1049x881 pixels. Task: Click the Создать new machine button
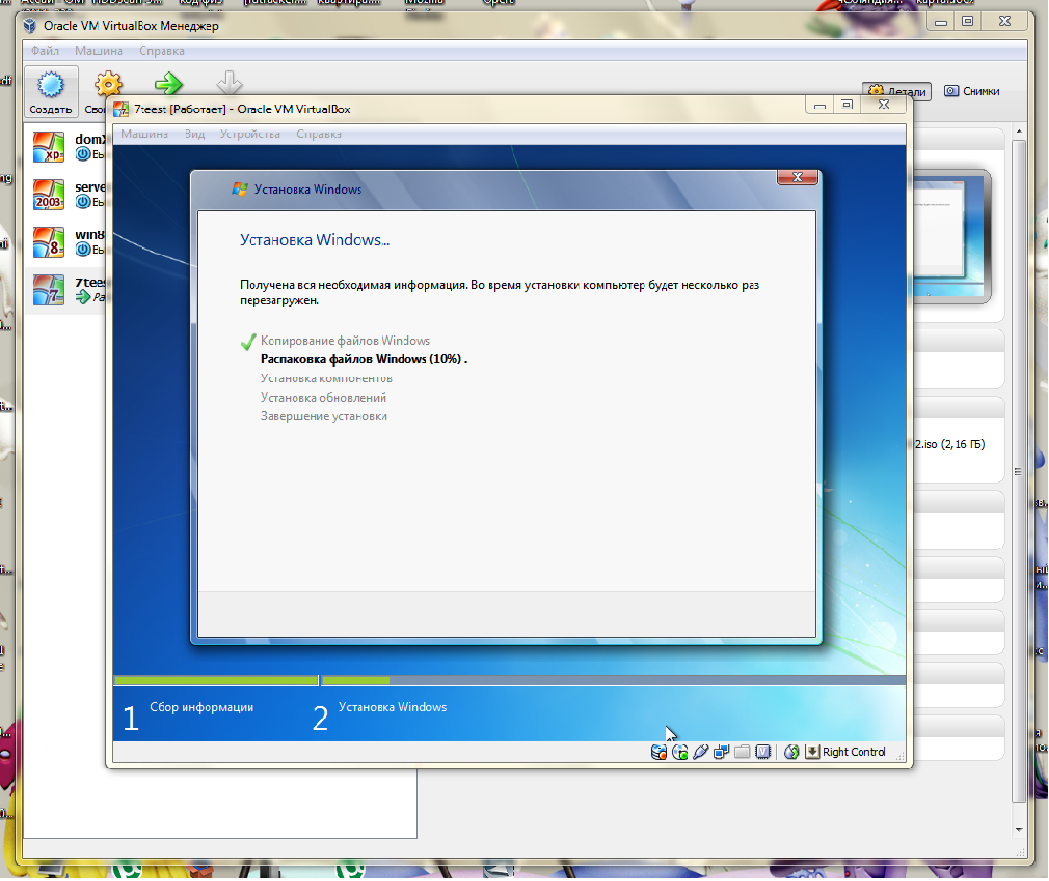(x=51, y=91)
